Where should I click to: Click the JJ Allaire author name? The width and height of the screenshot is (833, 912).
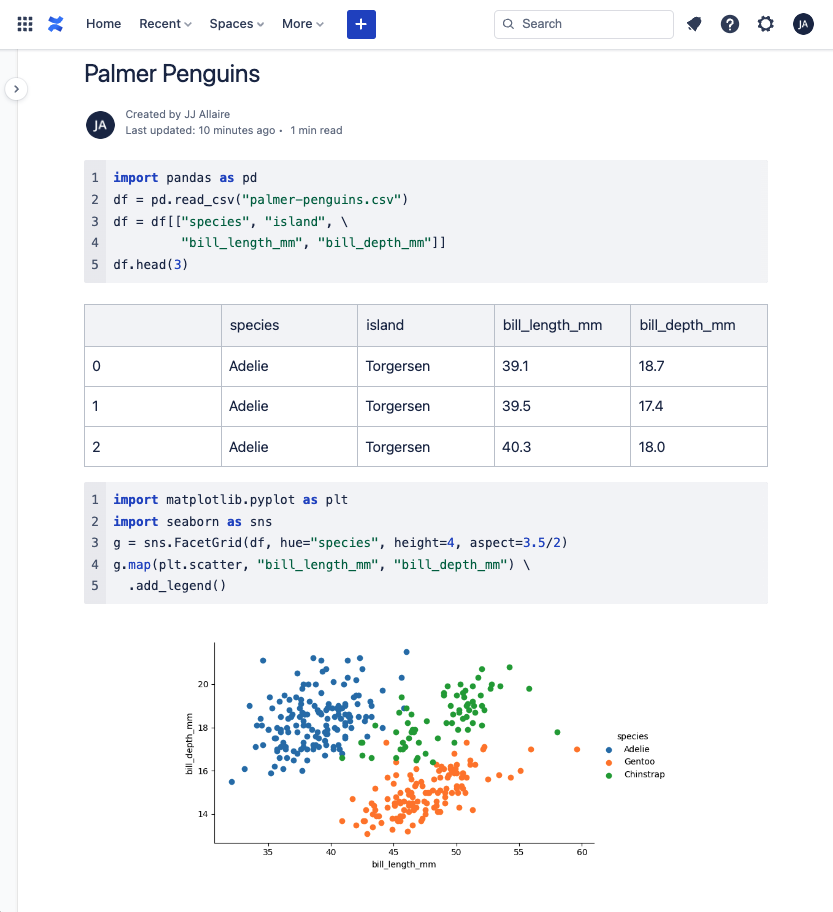(x=207, y=115)
